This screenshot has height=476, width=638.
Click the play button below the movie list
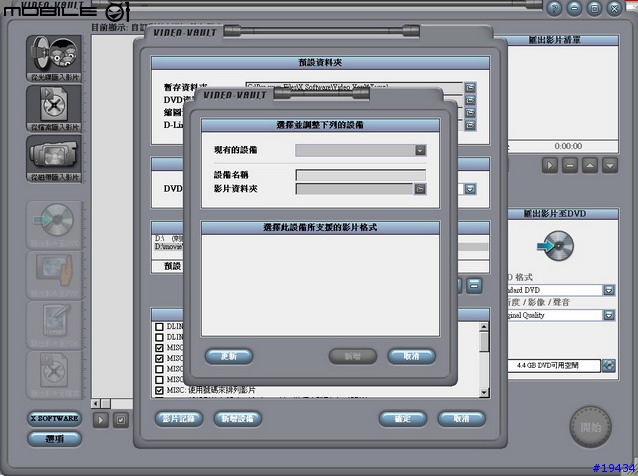(x=101, y=420)
